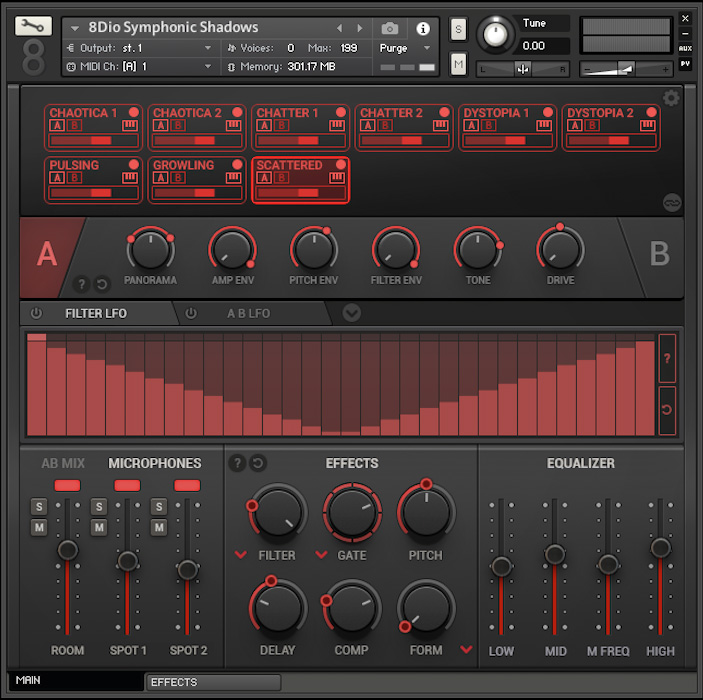
Task: Toggle the PV button in header
Action: click(x=685, y=64)
